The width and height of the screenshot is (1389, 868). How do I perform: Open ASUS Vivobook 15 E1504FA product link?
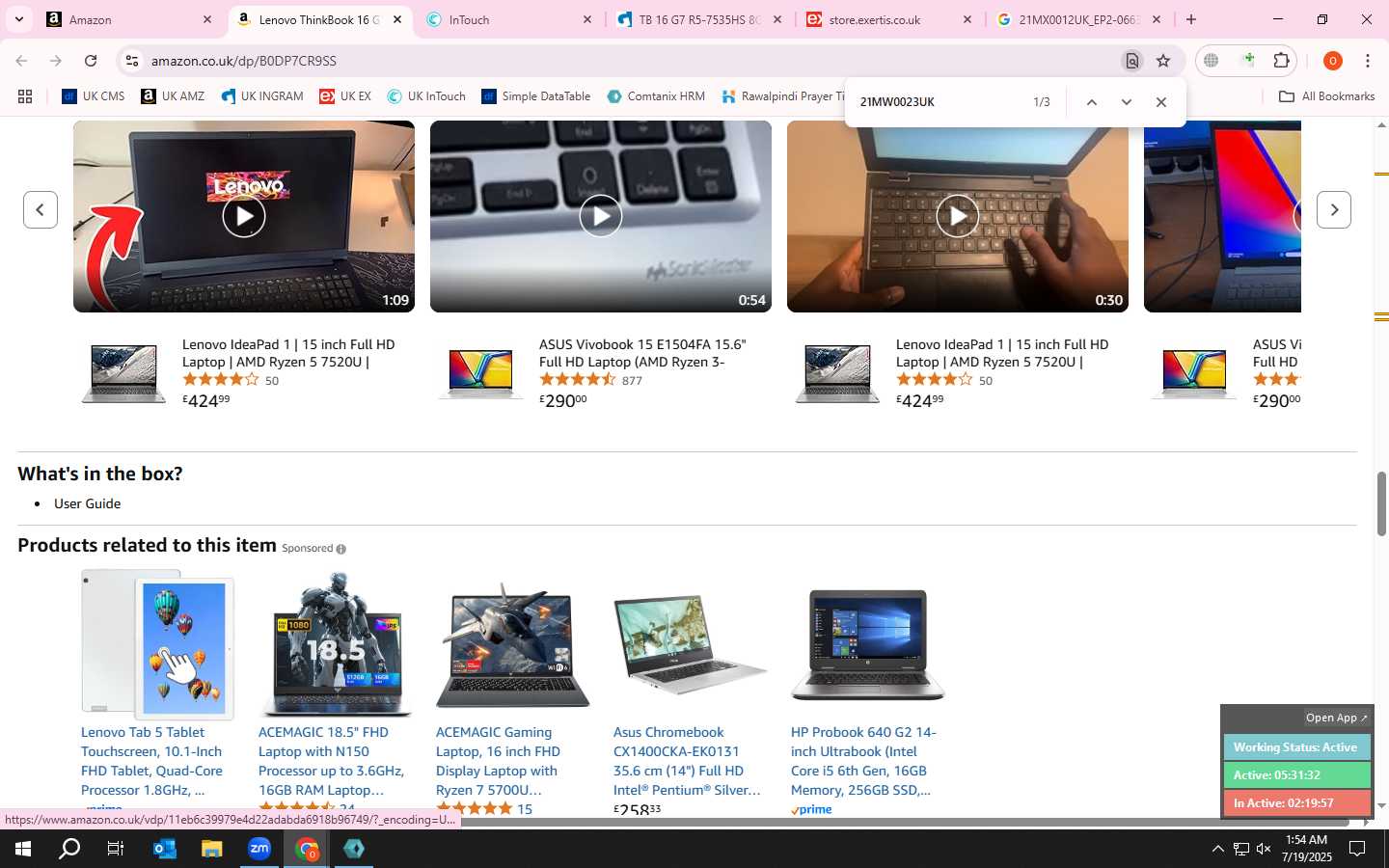pos(642,353)
